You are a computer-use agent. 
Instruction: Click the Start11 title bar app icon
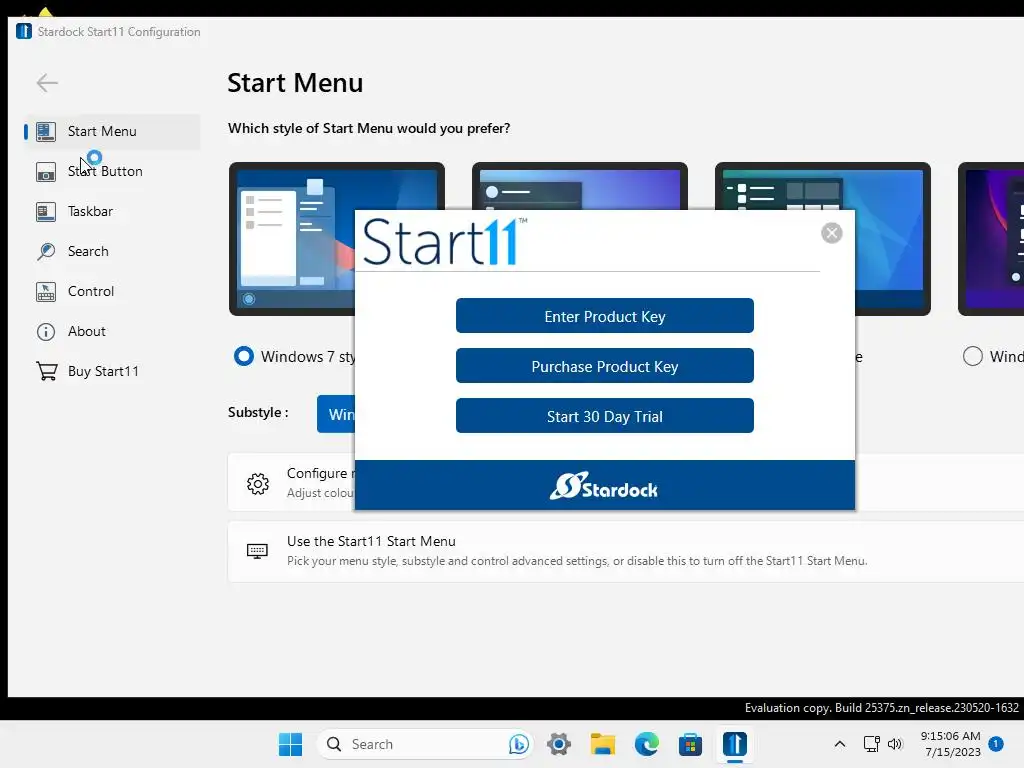tap(24, 31)
